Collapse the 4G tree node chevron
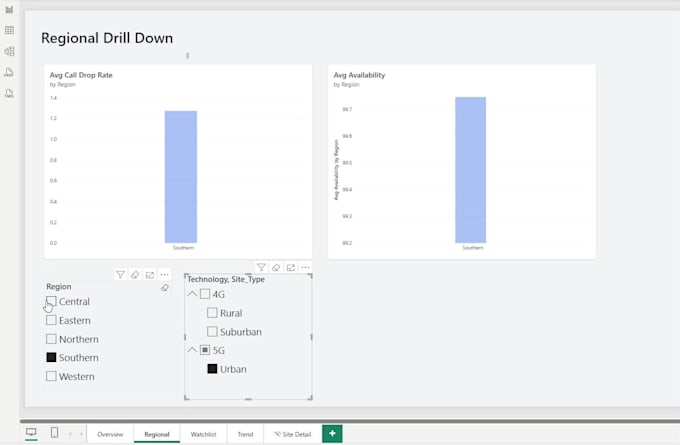 pyautogui.click(x=192, y=294)
